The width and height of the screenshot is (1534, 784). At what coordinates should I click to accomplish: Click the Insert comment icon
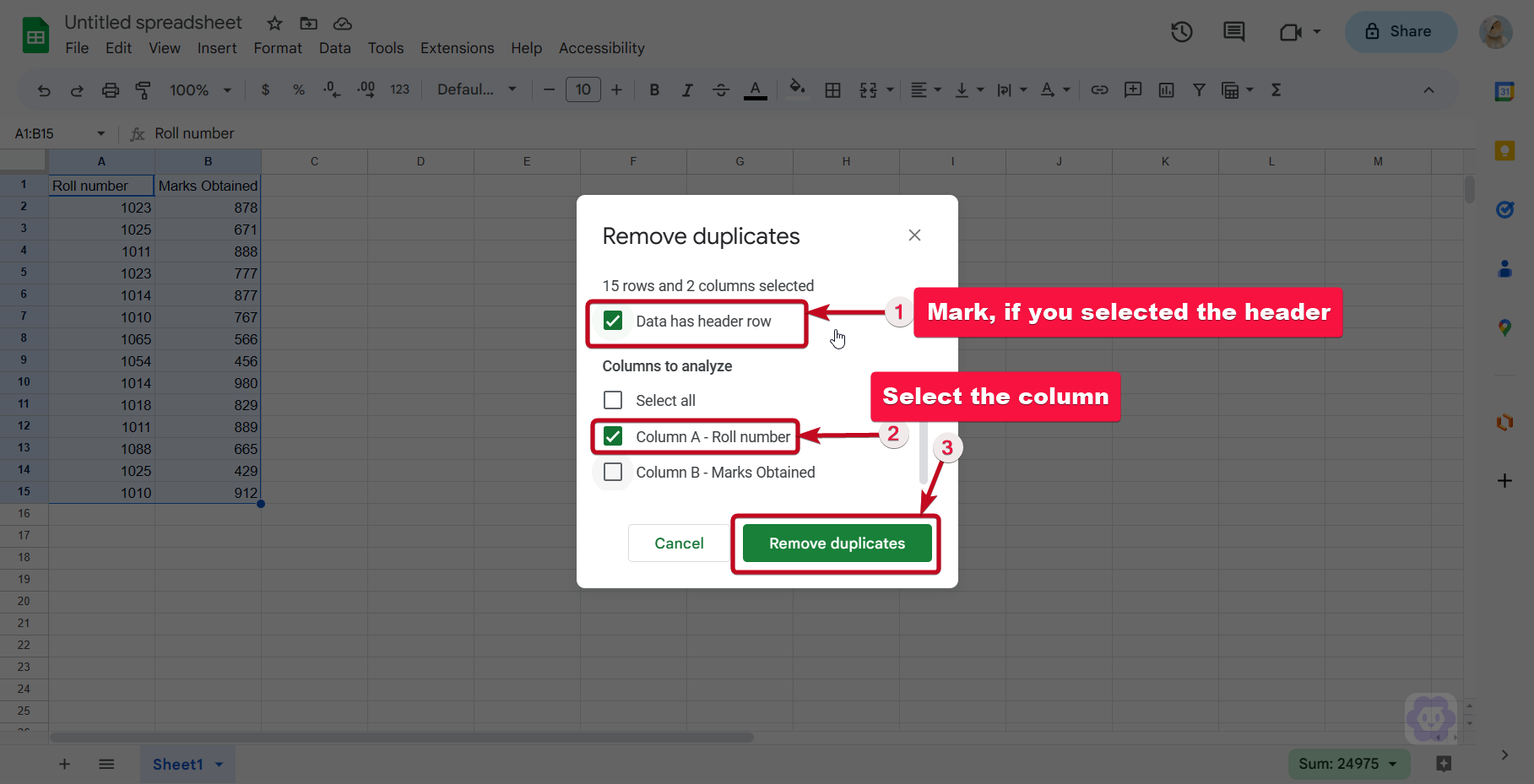coord(1133,89)
